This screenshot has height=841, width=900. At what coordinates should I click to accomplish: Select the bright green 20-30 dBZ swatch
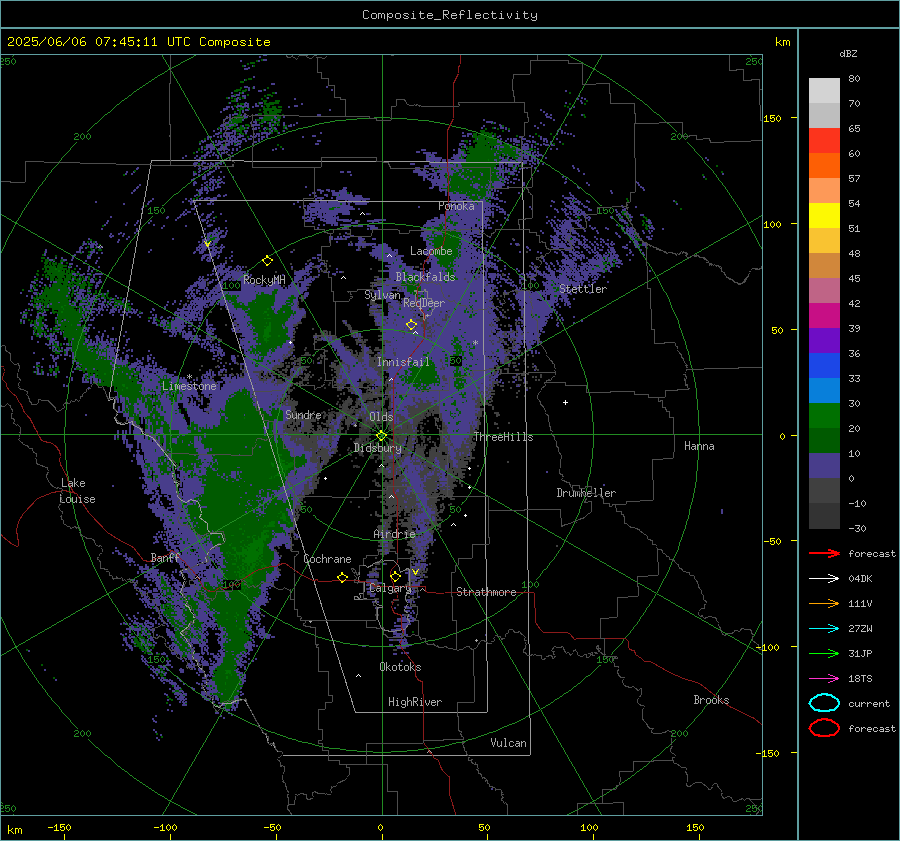pyautogui.click(x=824, y=415)
